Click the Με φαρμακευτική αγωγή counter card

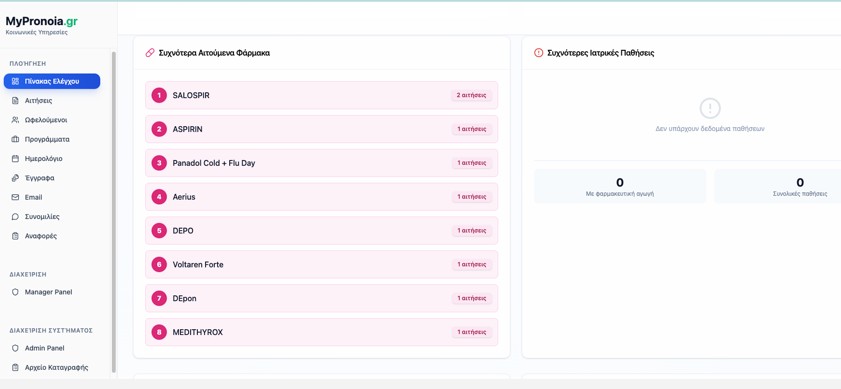(619, 186)
